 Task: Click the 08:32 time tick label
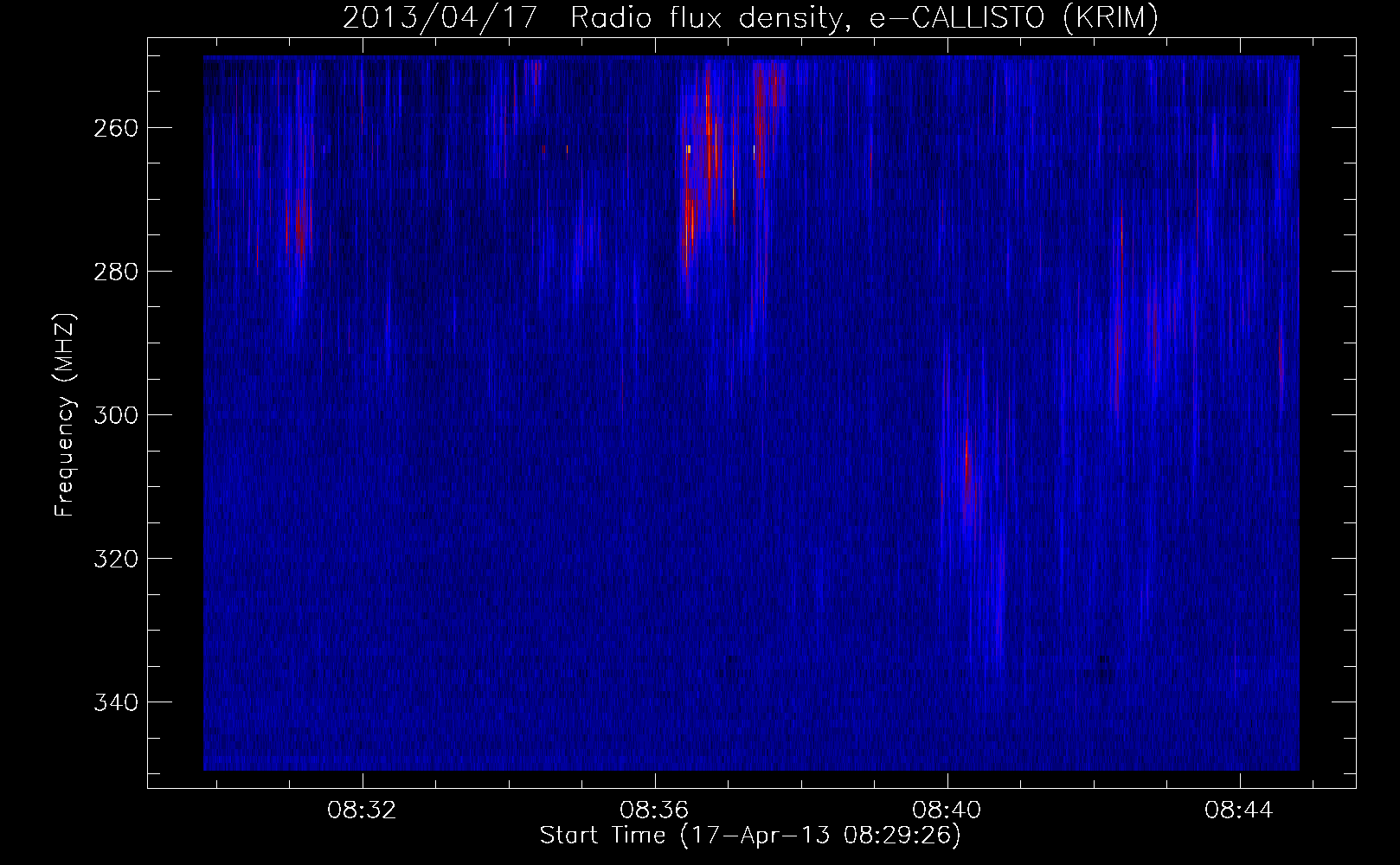coord(362,811)
